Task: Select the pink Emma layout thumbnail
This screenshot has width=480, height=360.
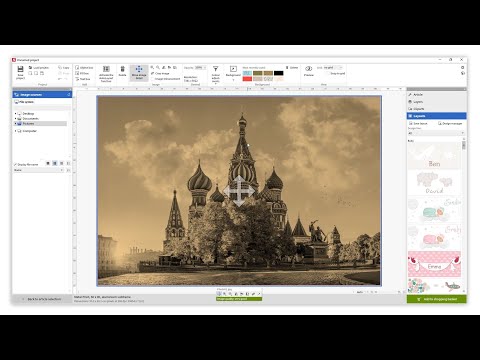Action: (434, 264)
